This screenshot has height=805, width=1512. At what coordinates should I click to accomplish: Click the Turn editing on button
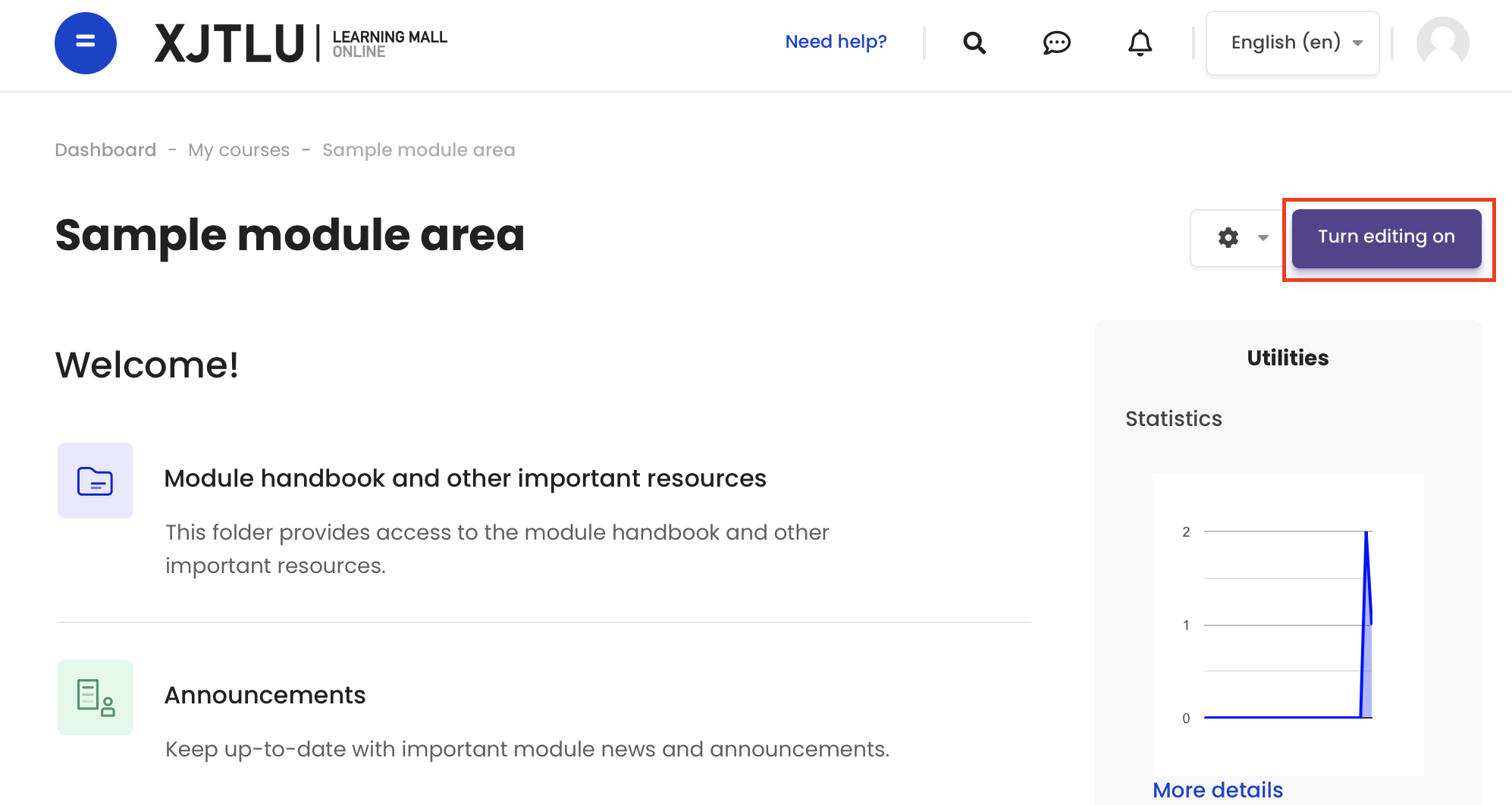pos(1386,238)
